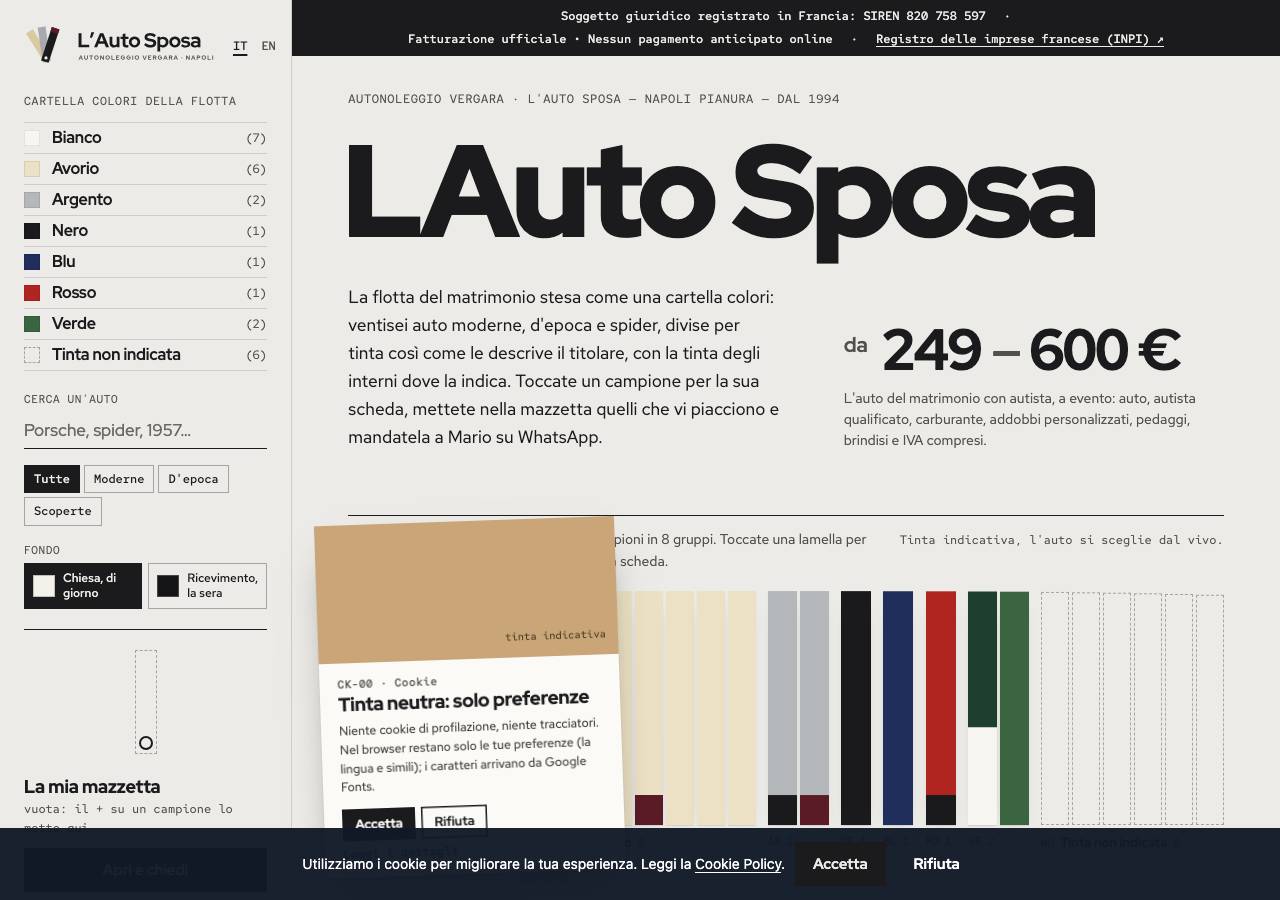Set background to 'Chiesa, di giorno'
The height and width of the screenshot is (900, 1280).
(x=83, y=586)
